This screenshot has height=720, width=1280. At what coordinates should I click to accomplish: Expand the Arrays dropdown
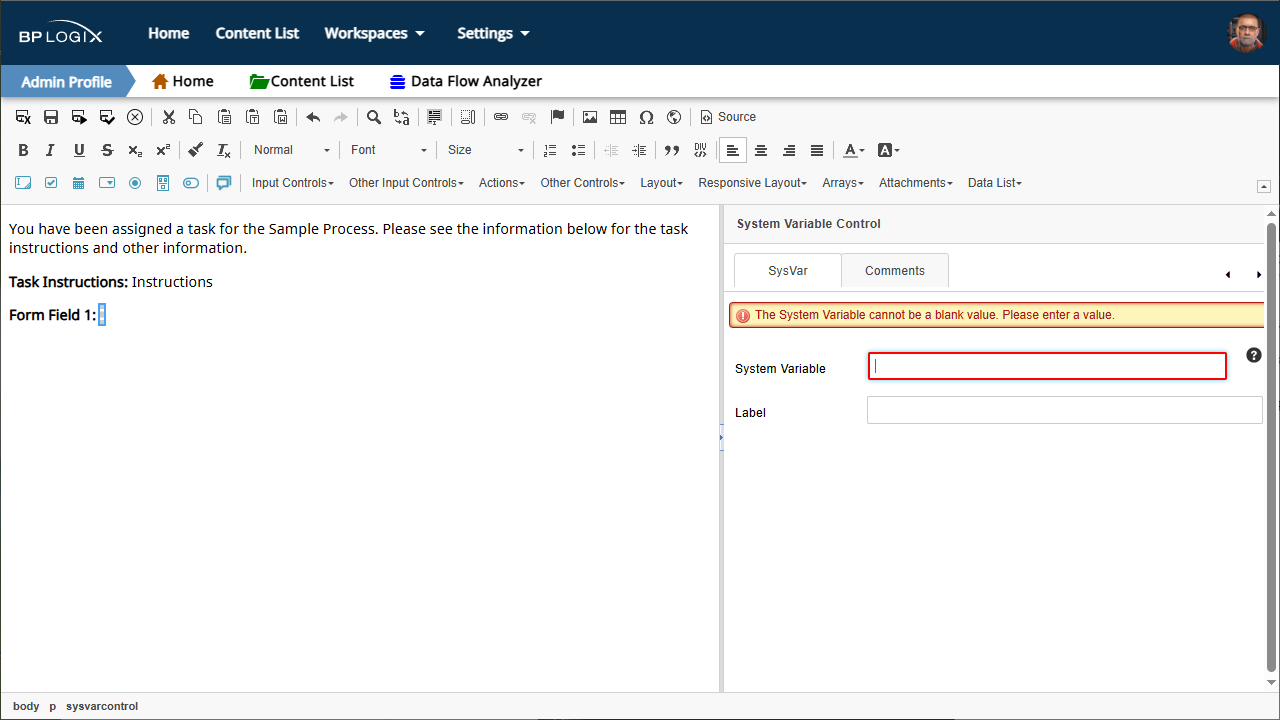pos(843,183)
